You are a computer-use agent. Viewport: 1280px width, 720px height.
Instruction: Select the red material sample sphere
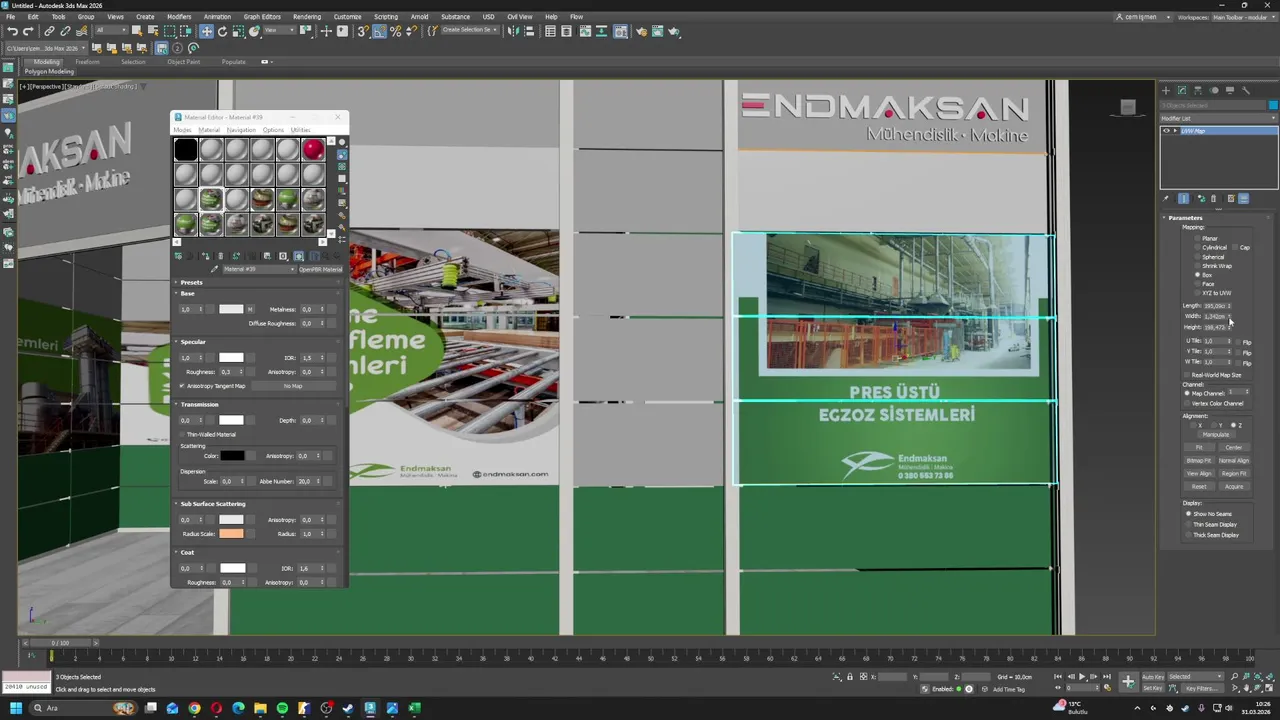(x=313, y=150)
